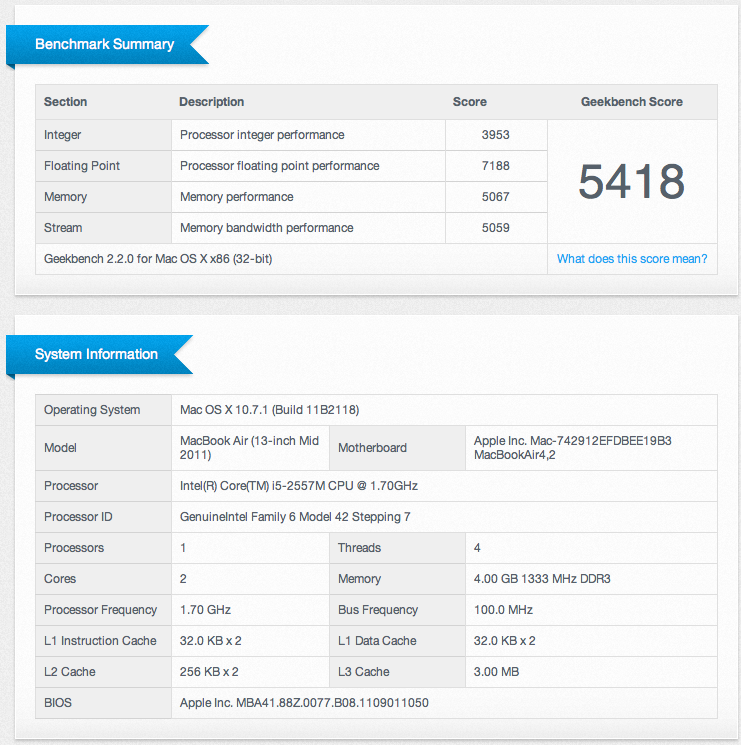
Task: Click 'Memory bandwidth performance' description
Action: pos(266,228)
